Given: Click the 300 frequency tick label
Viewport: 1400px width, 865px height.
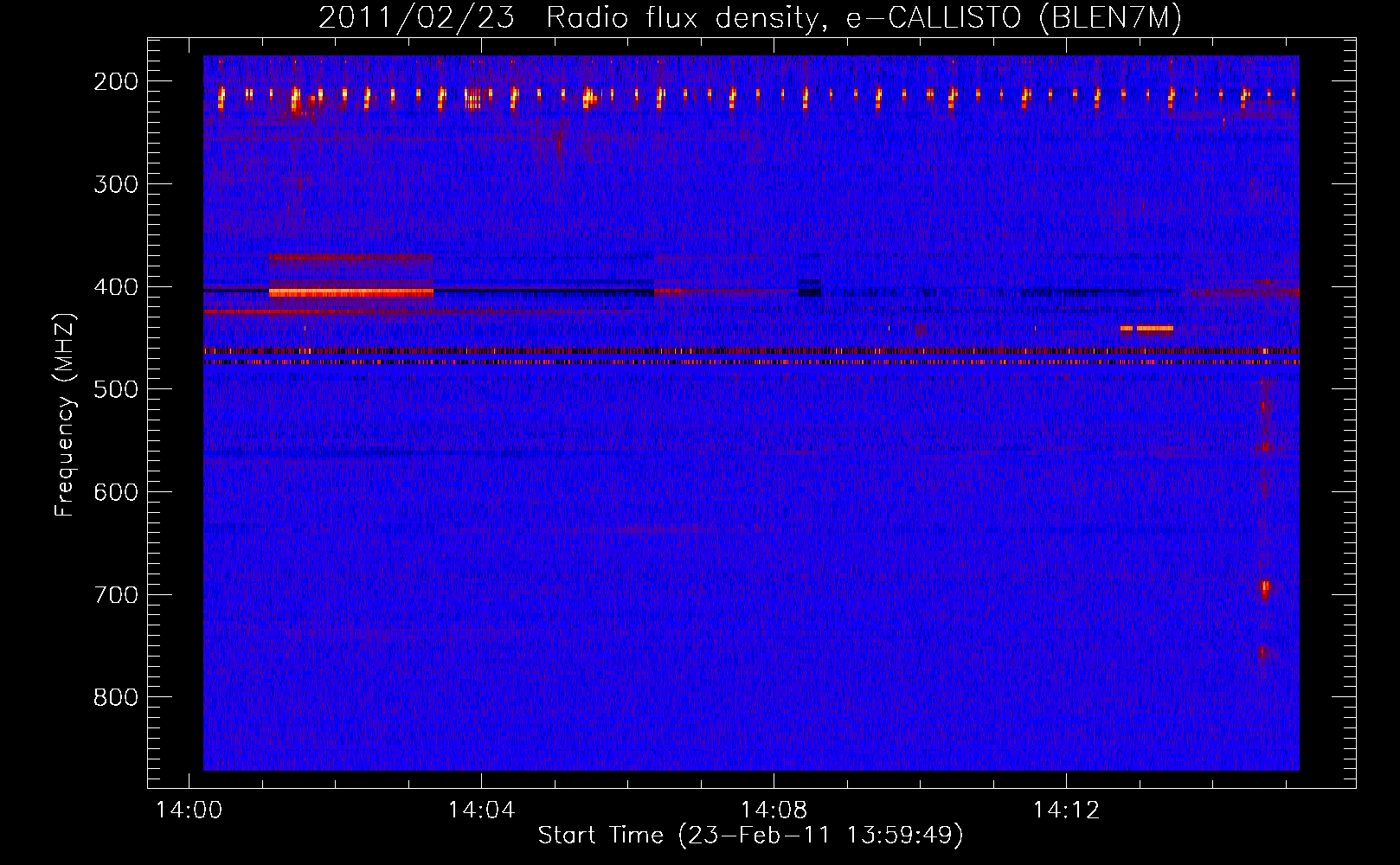Looking at the screenshot, I should coord(115,184).
